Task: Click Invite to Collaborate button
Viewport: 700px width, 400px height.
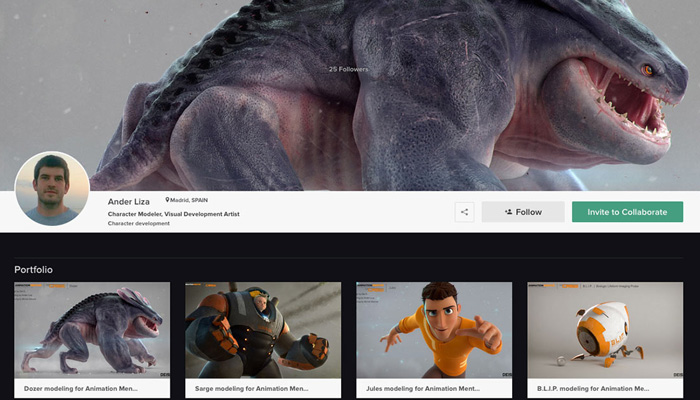Action: [x=627, y=212]
